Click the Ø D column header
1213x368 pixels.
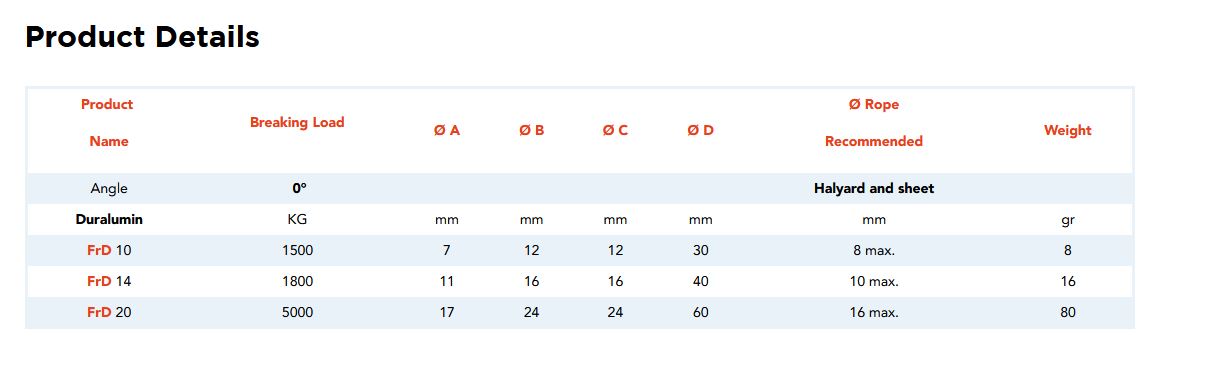tap(700, 130)
